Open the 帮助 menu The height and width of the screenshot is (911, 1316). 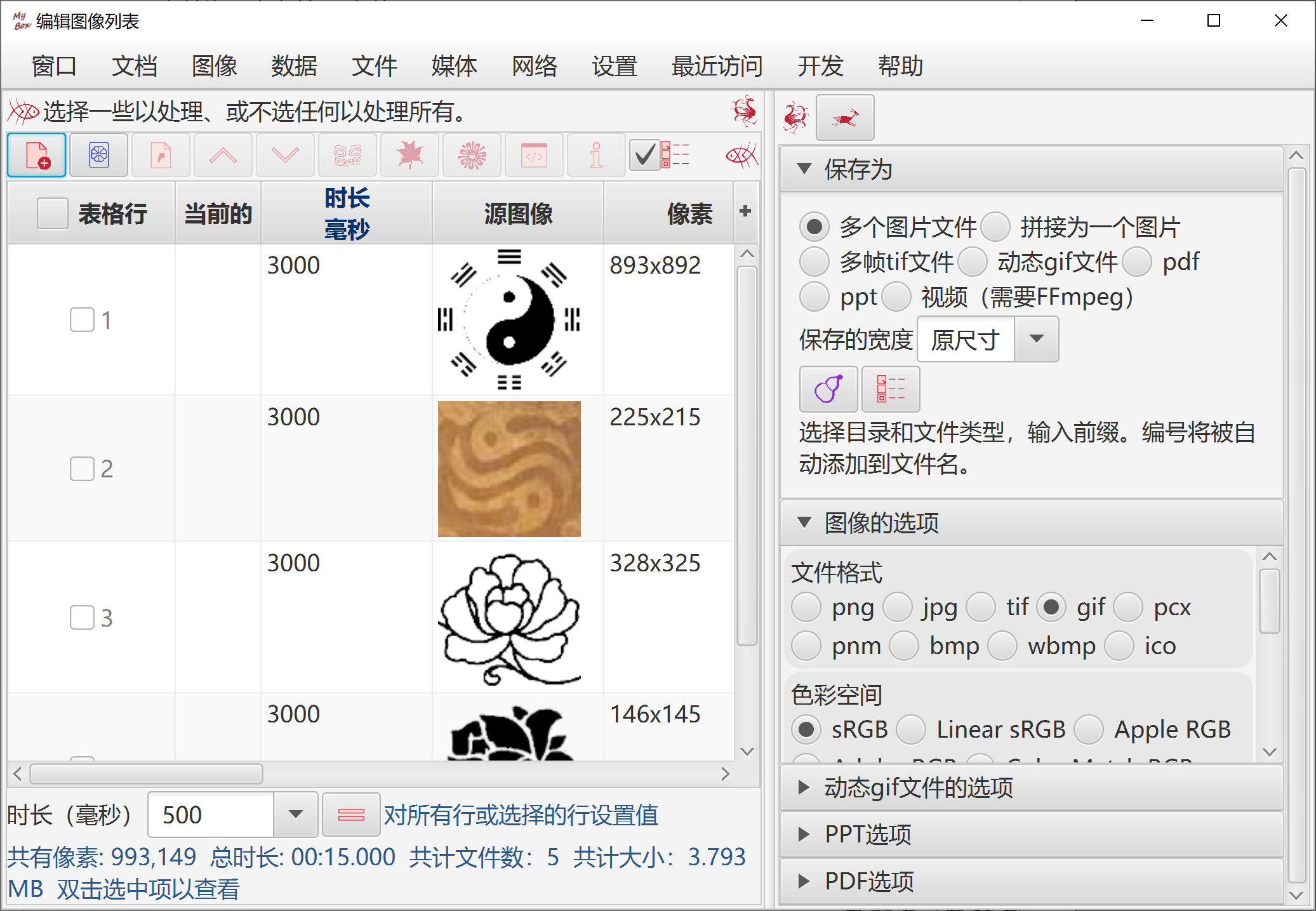[900, 66]
